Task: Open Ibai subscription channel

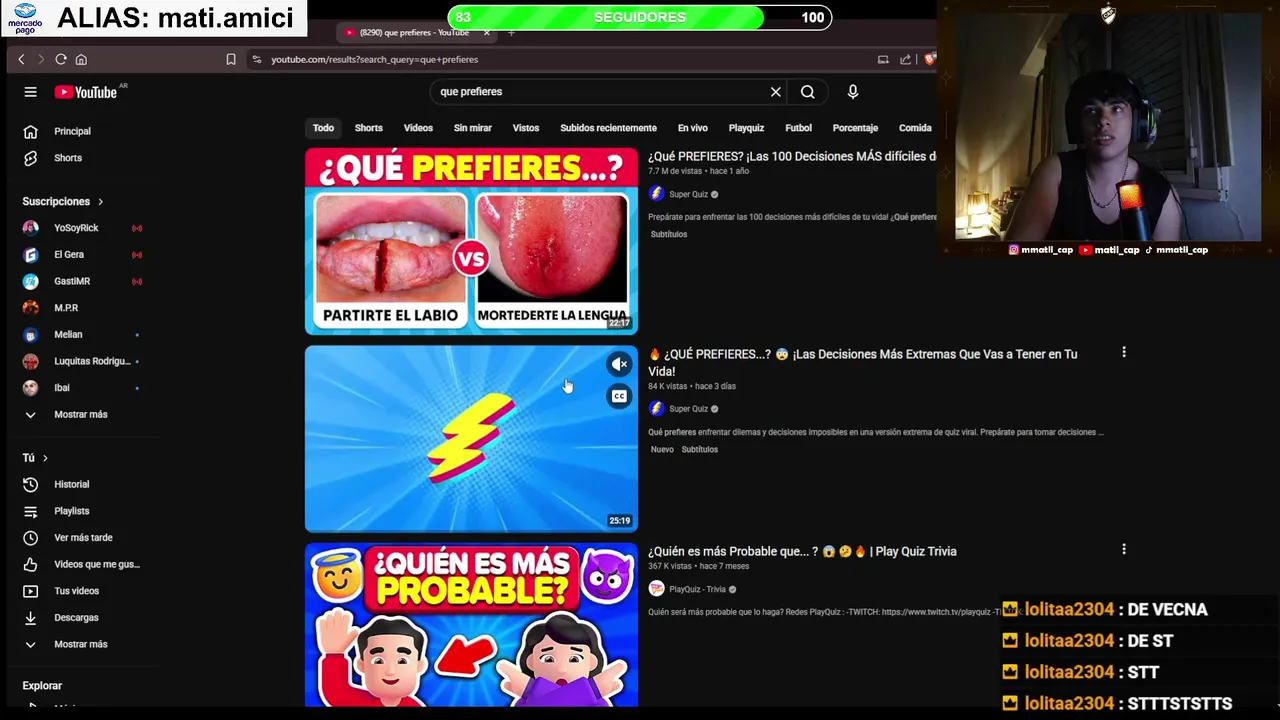Action: click(62, 388)
